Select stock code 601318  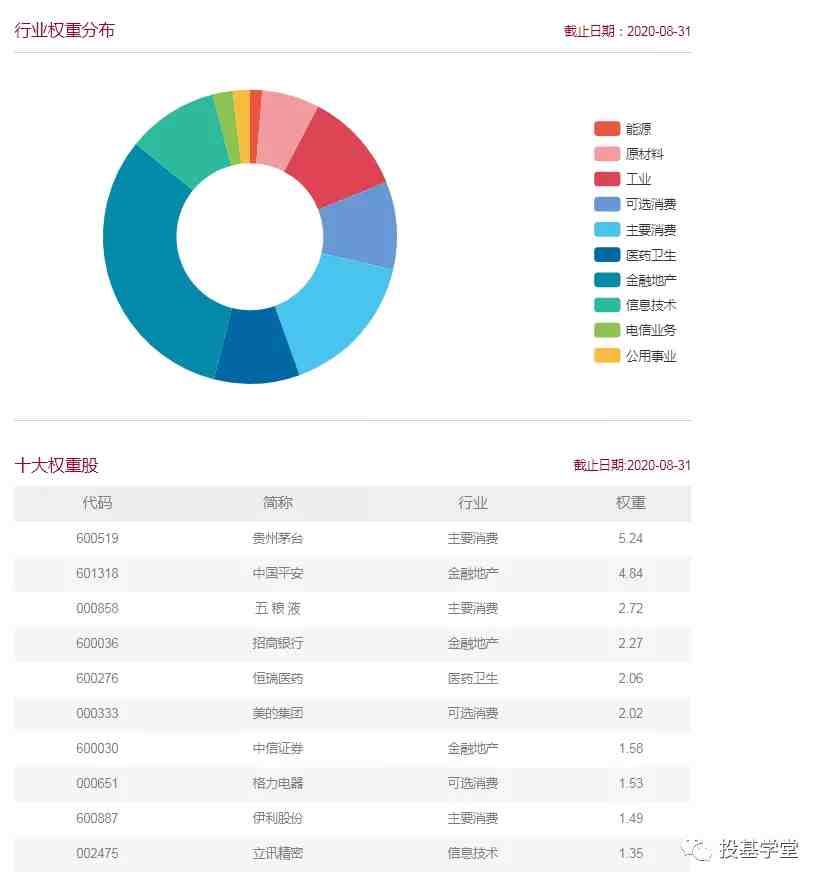[x=97, y=573]
